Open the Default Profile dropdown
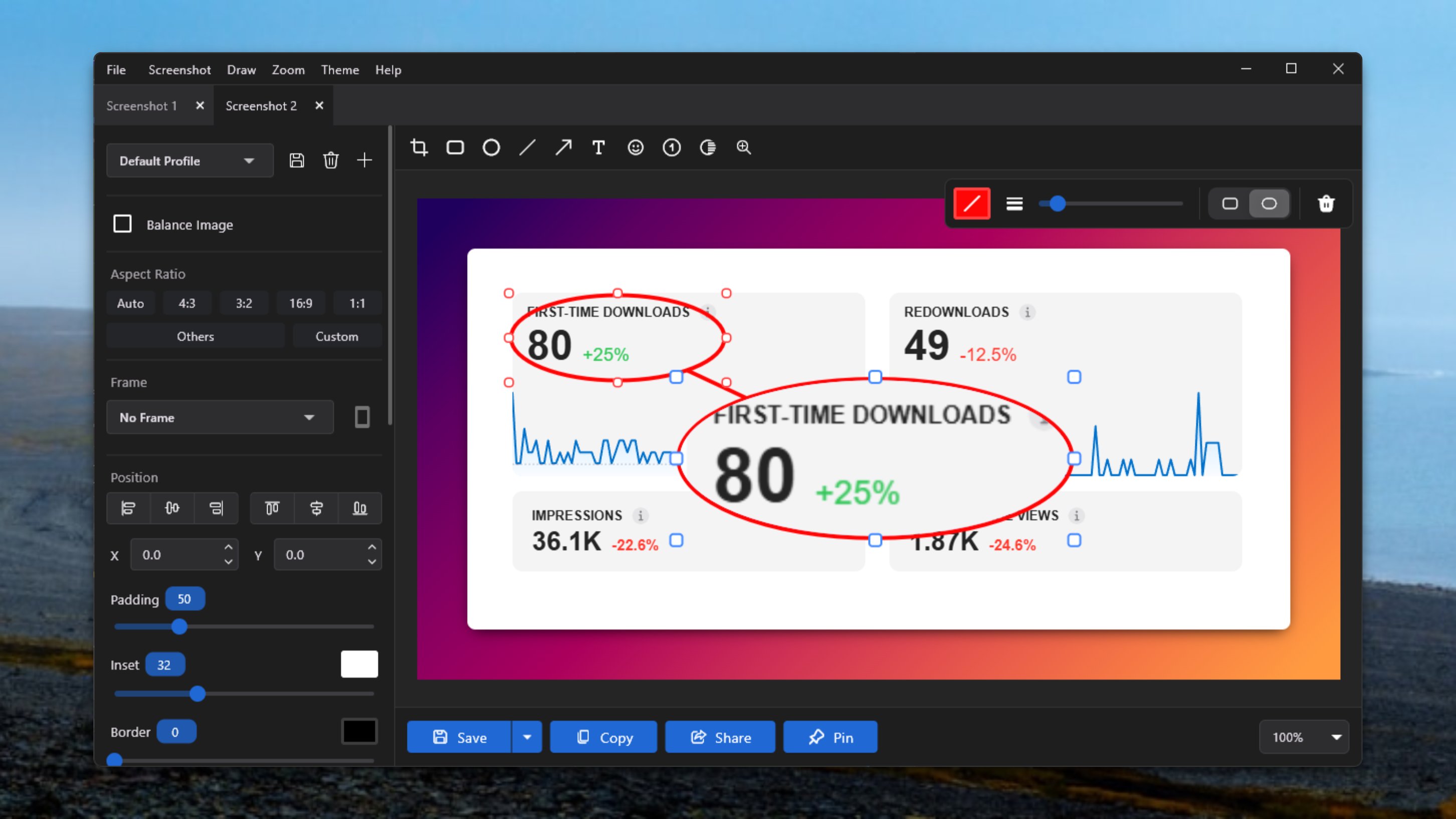 click(x=190, y=160)
